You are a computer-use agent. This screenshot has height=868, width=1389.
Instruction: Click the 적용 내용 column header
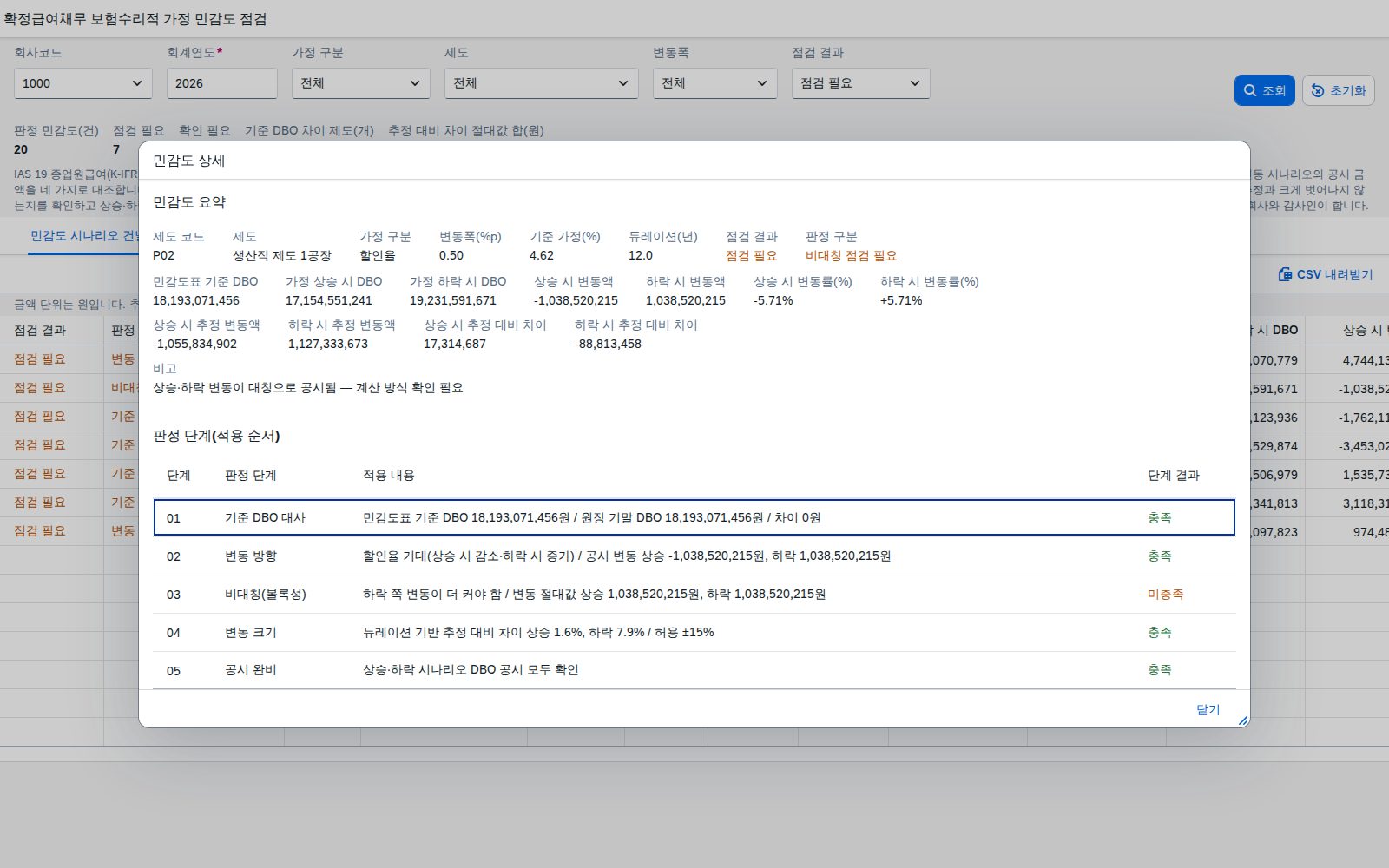(389, 475)
